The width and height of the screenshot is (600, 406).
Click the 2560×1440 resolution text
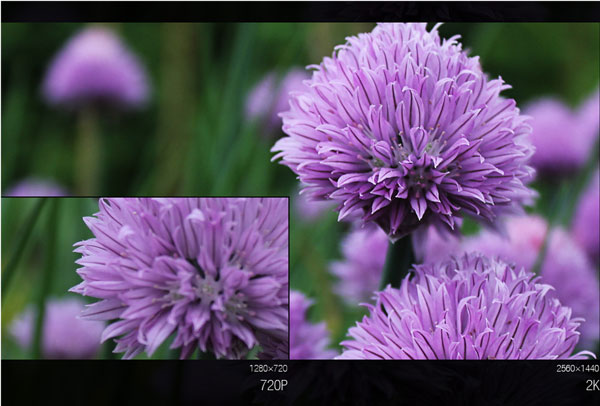click(578, 368)
